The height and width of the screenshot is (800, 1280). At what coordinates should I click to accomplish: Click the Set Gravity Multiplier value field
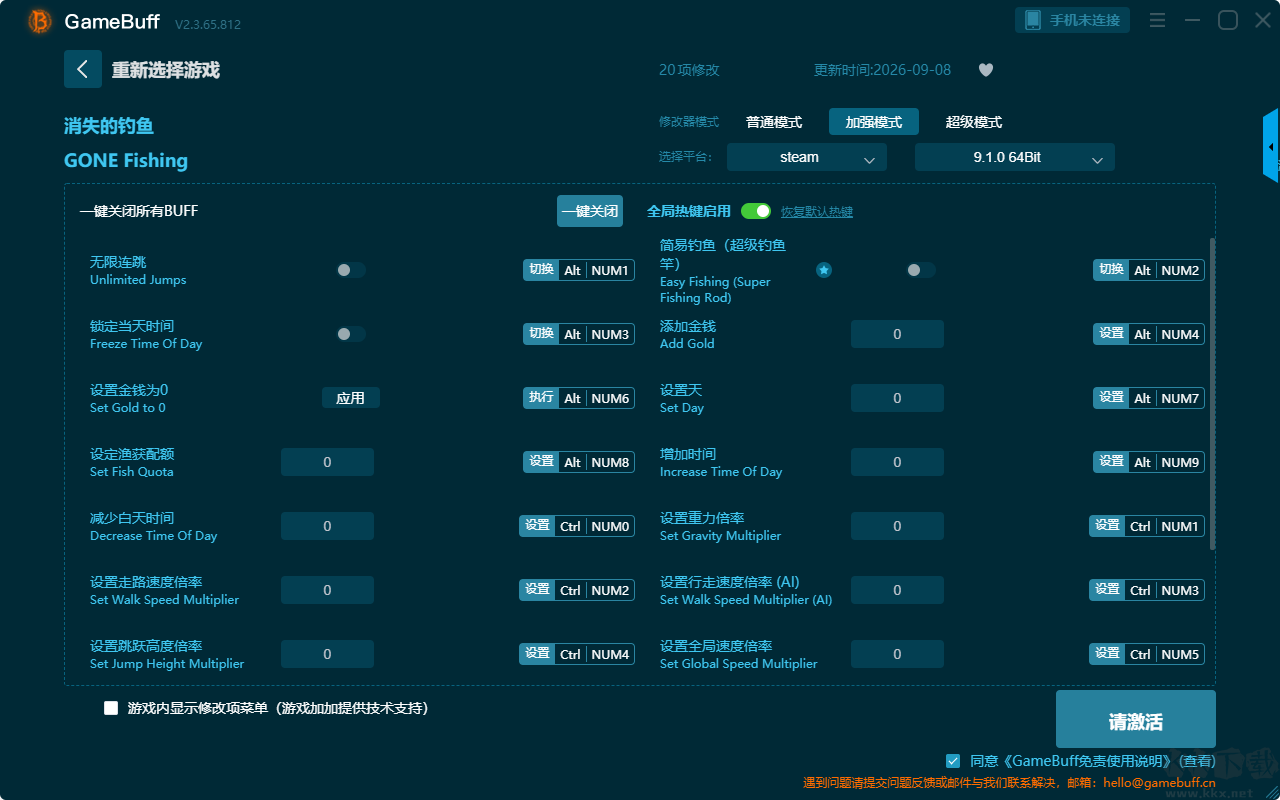(897, 526)
